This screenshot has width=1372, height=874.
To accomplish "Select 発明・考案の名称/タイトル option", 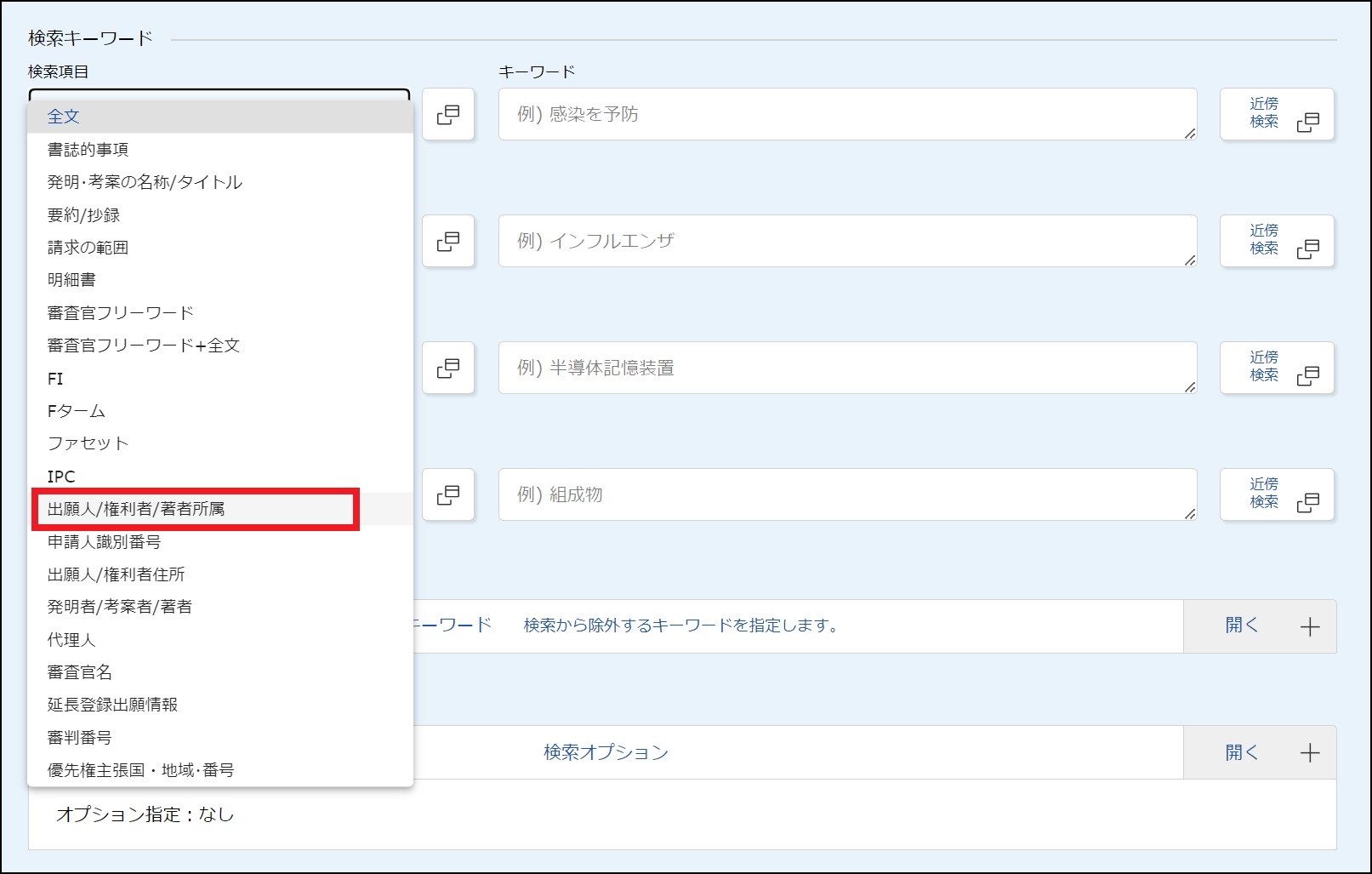I will (x=145, y=182).
